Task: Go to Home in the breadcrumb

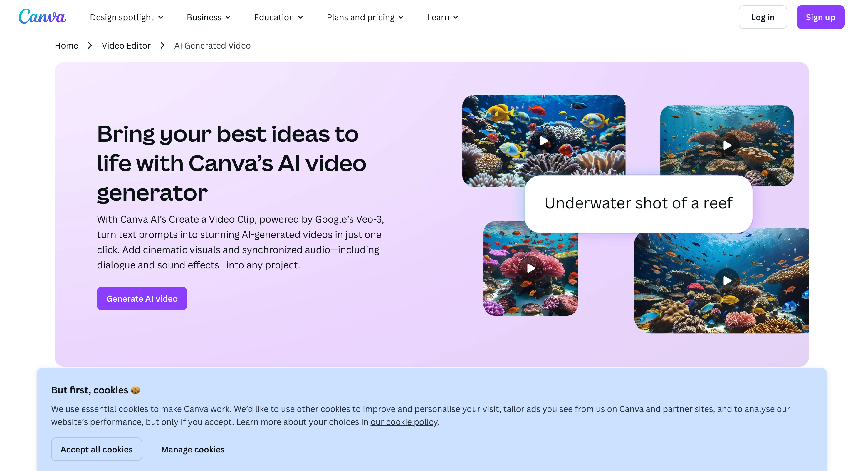Action: pyautogui.click(x=67, y=46)
